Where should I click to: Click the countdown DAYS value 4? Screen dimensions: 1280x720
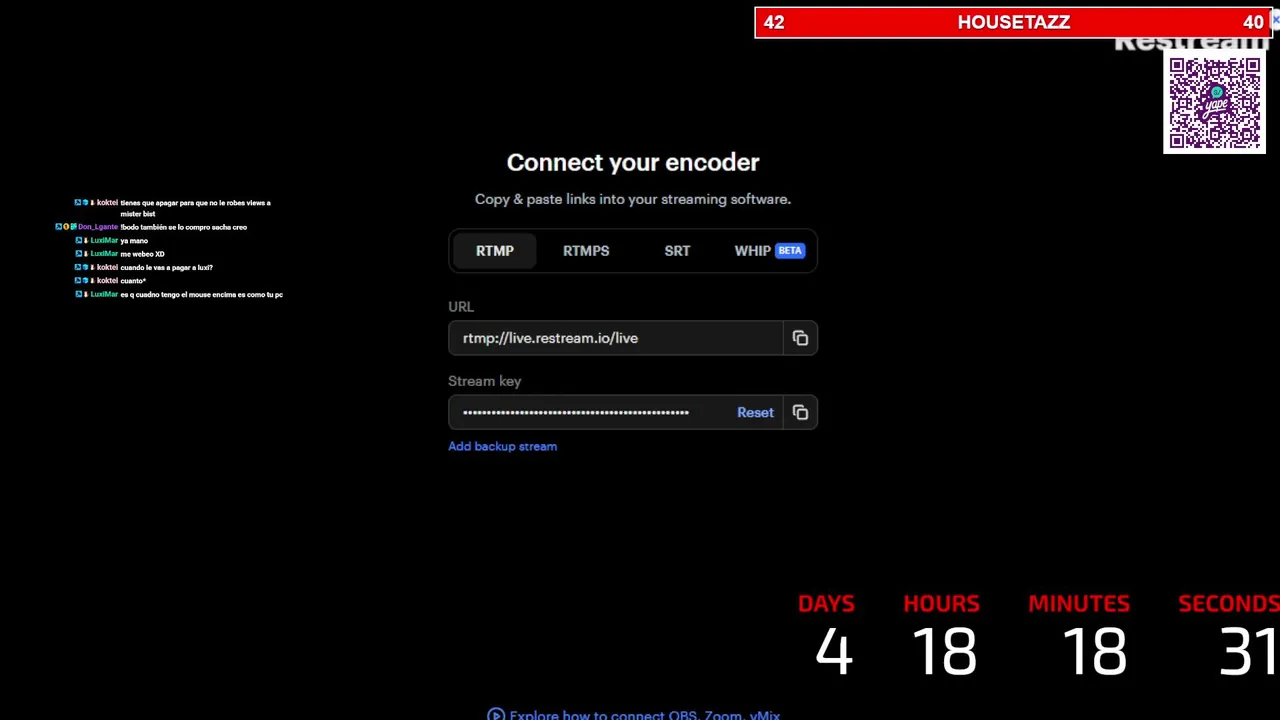(833, 651)
